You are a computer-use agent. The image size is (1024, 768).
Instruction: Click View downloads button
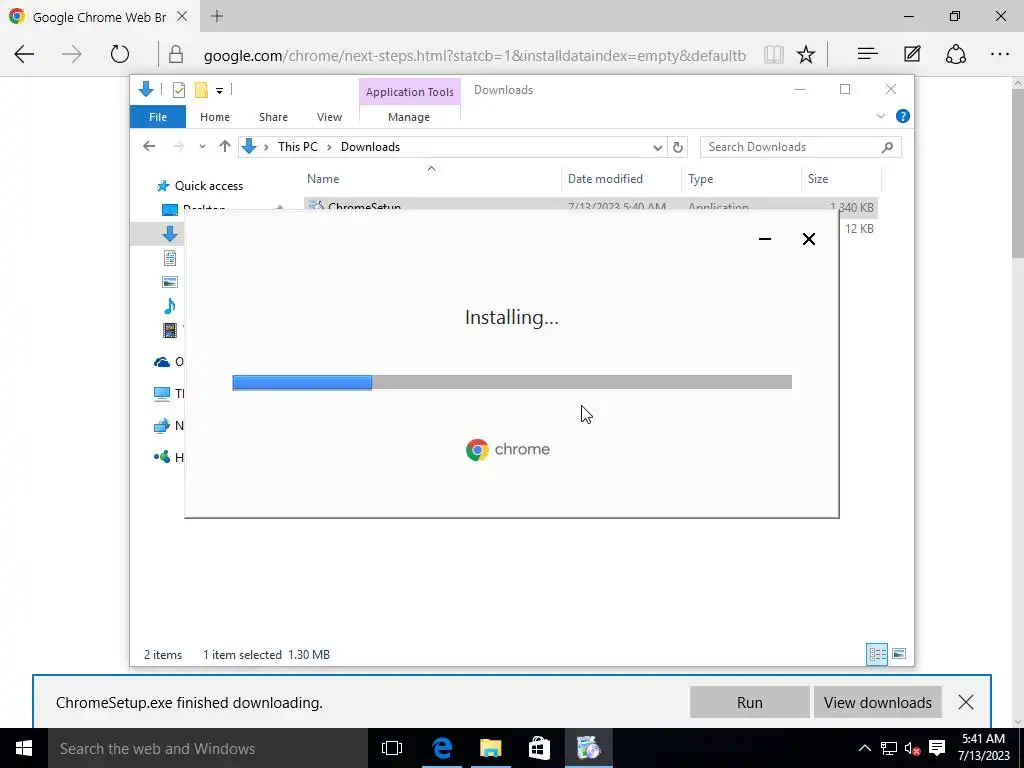click(878, 703)
